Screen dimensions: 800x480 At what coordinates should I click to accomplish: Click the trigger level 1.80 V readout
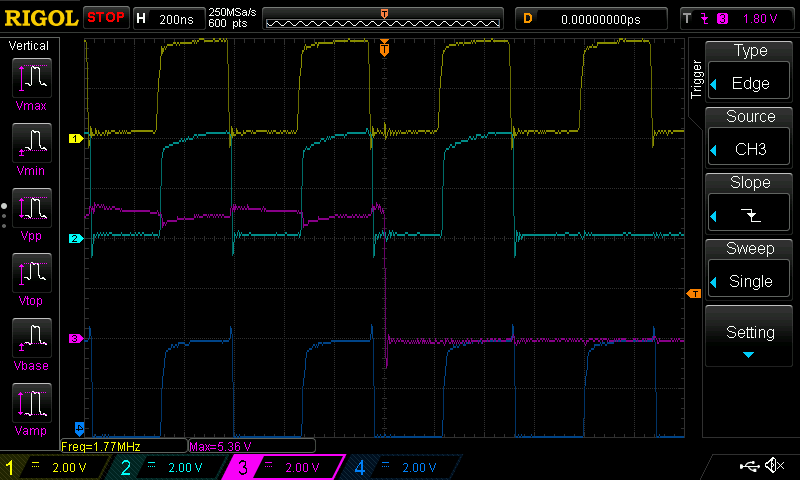tap(760, 19)
